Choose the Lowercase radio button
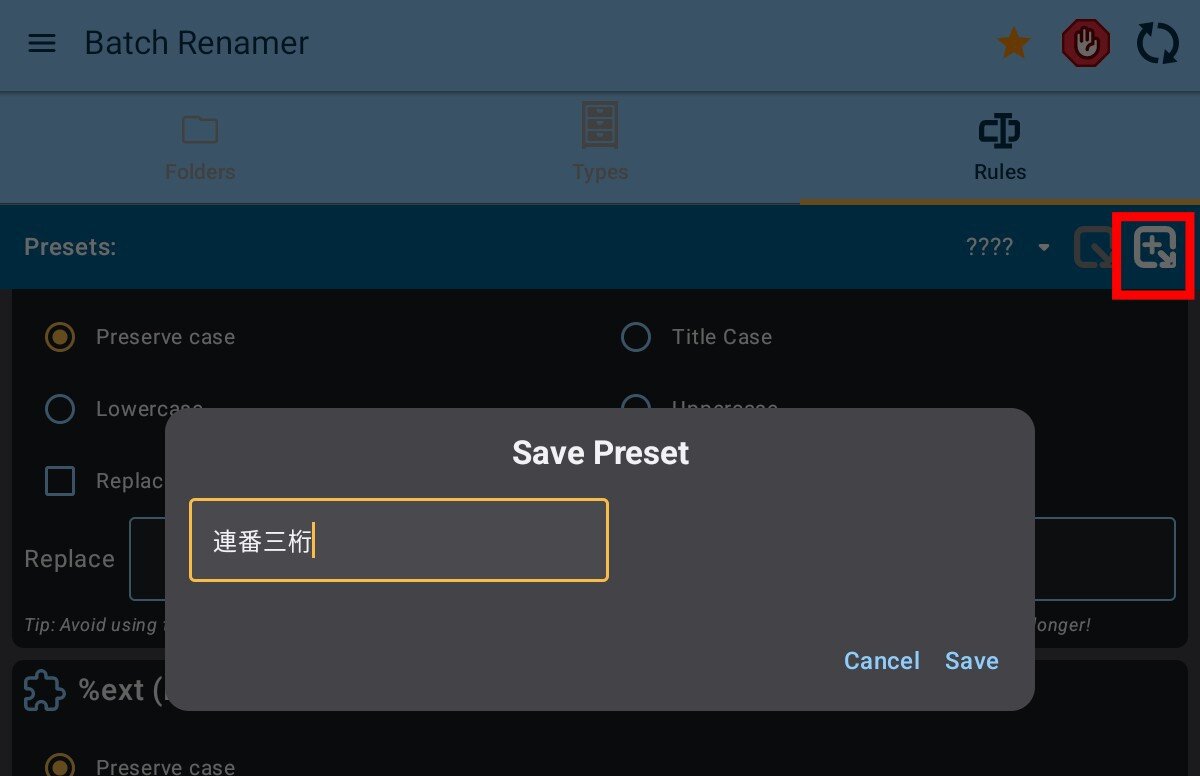The height and width of the screenshot is (776, 1200). tap(61, 409)
